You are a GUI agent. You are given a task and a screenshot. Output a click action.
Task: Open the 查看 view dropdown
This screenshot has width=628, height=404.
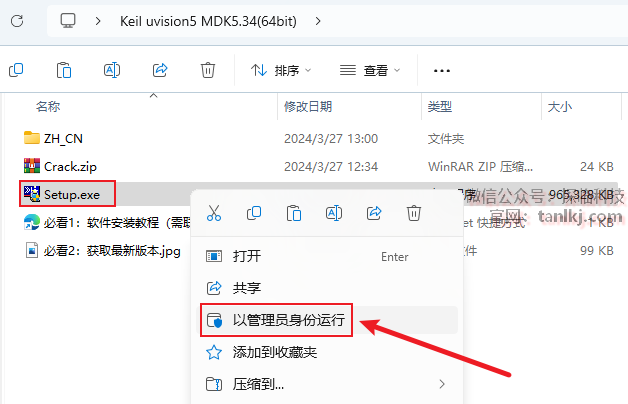(x=370, y=70)
